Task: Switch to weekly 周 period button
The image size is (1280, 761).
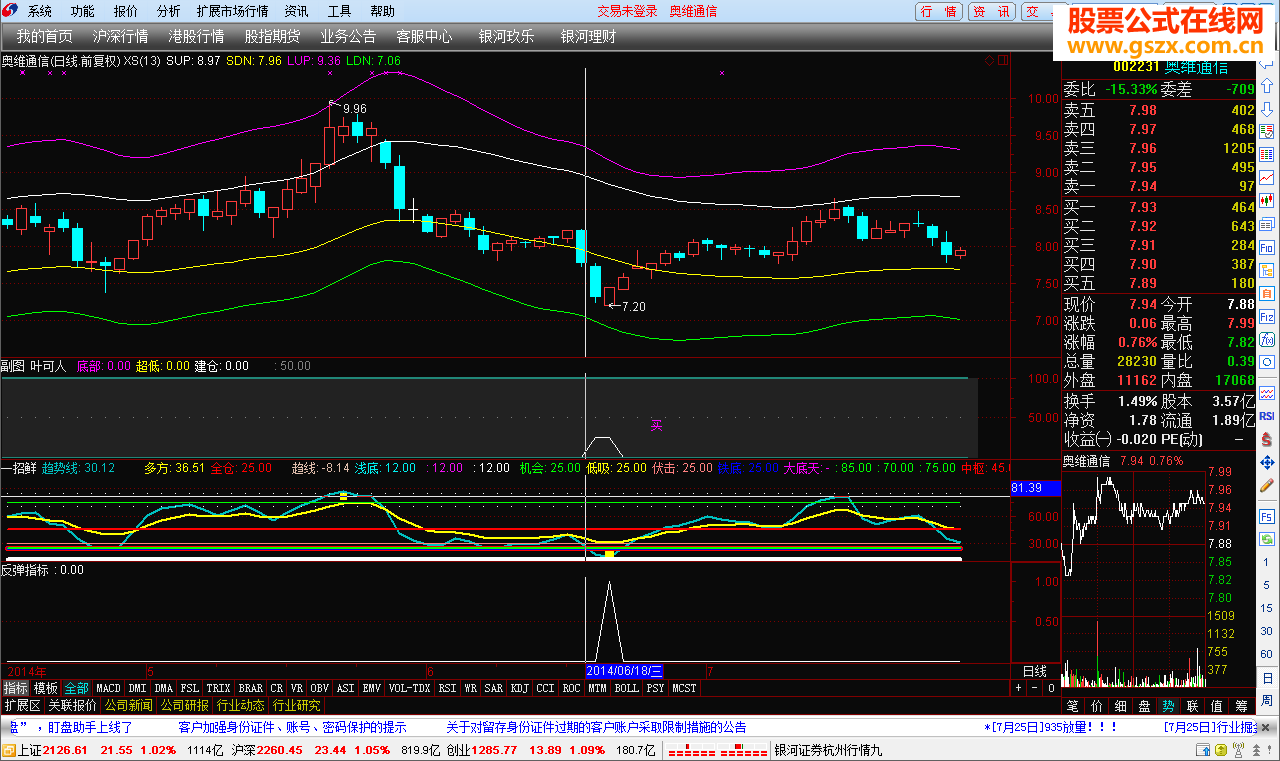Action: [x=1266, y=700]
